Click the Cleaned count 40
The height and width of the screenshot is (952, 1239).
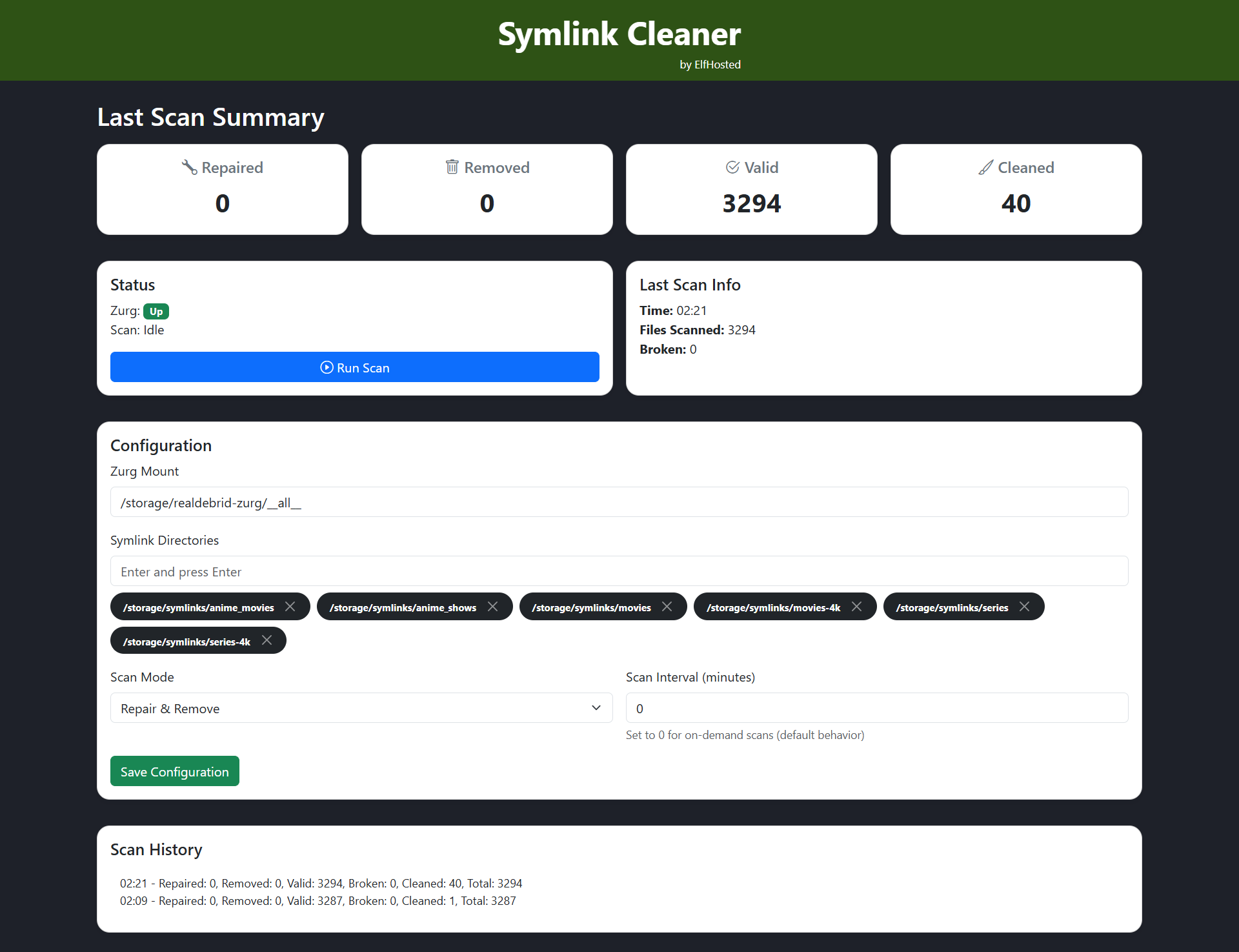(x=1016, y=203)
